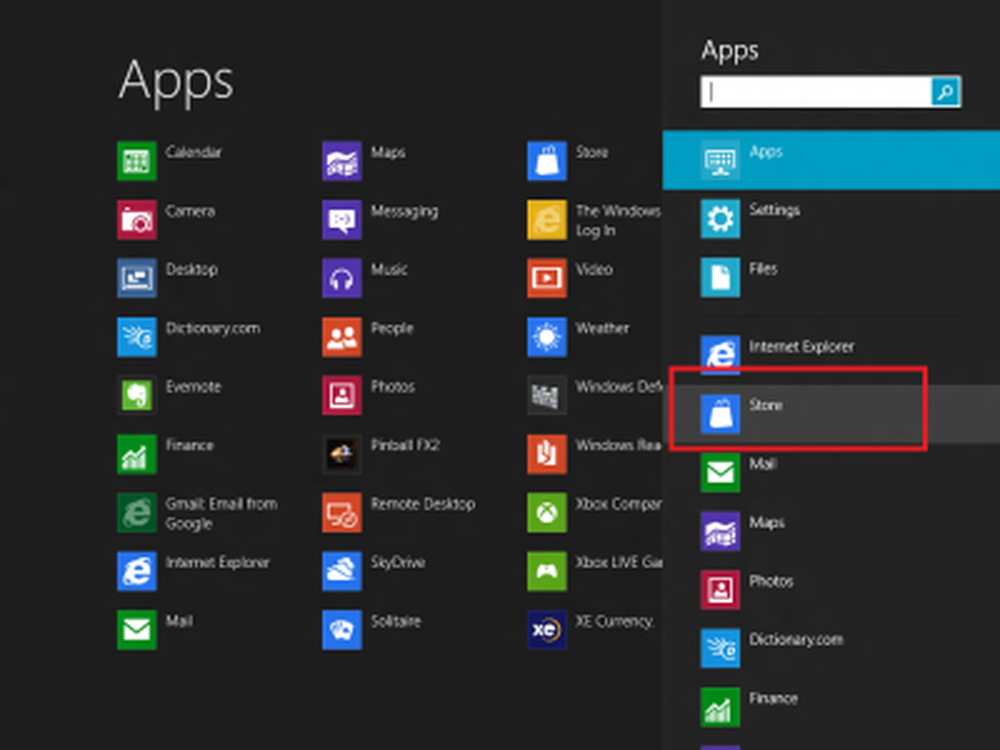Choose Internet Explorer in search pane
The image size is (1000, 750).
tap(831, 354)
